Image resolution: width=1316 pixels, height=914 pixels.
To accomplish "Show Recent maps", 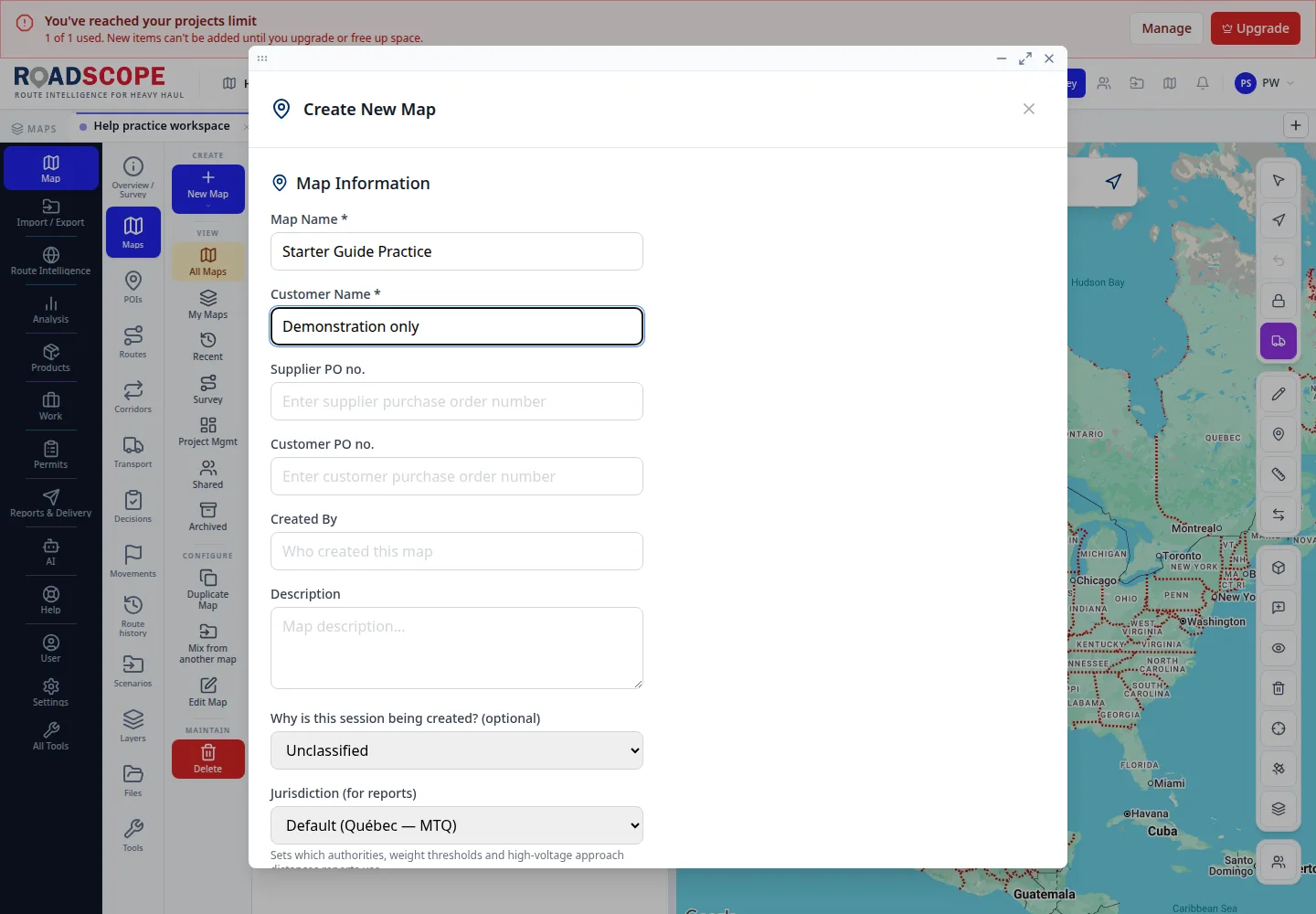I will coord(208,346).
